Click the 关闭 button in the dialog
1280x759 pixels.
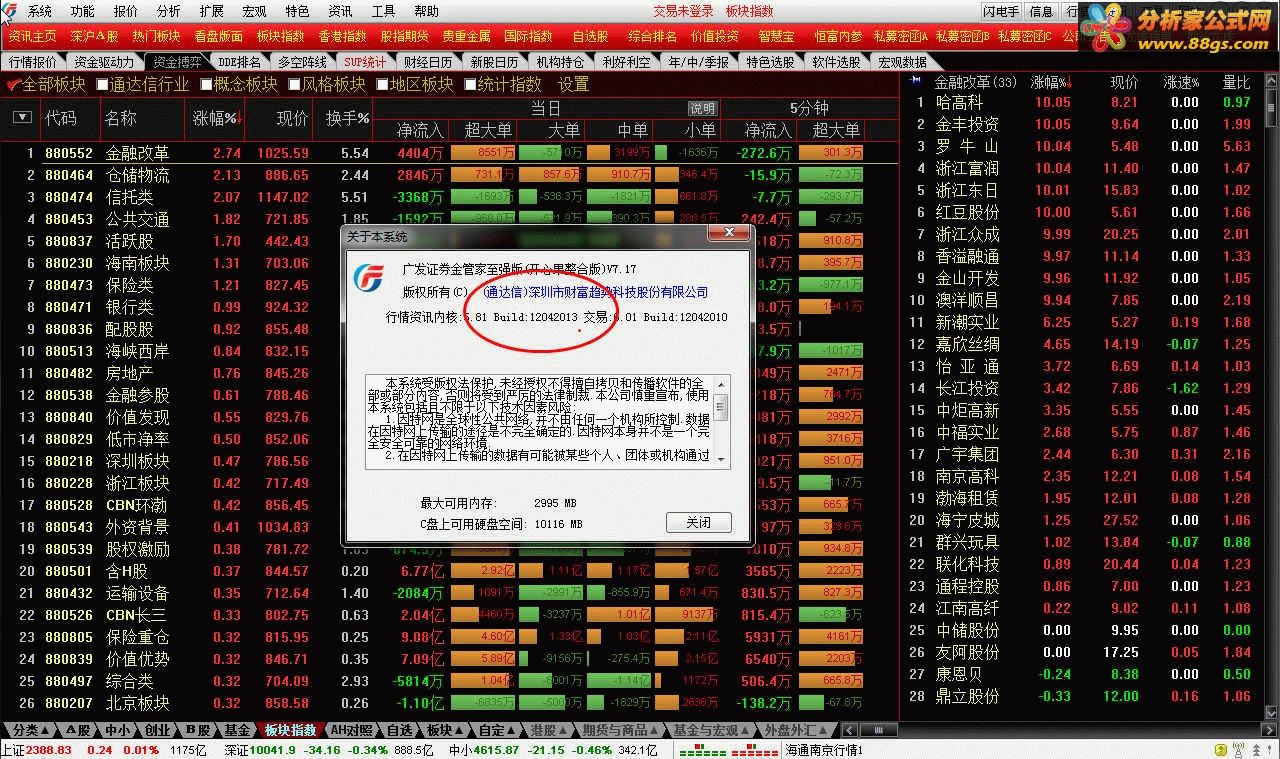[698, 522]
